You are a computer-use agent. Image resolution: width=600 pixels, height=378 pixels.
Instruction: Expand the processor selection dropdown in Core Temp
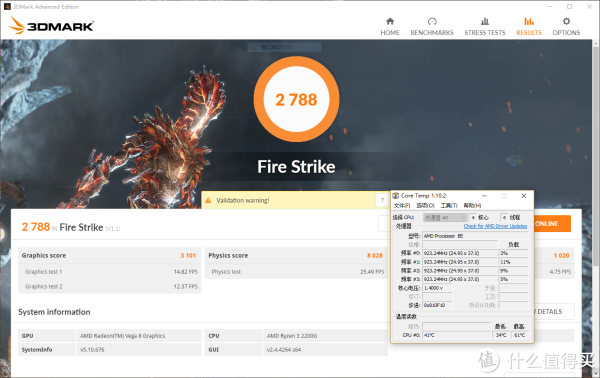445,217
